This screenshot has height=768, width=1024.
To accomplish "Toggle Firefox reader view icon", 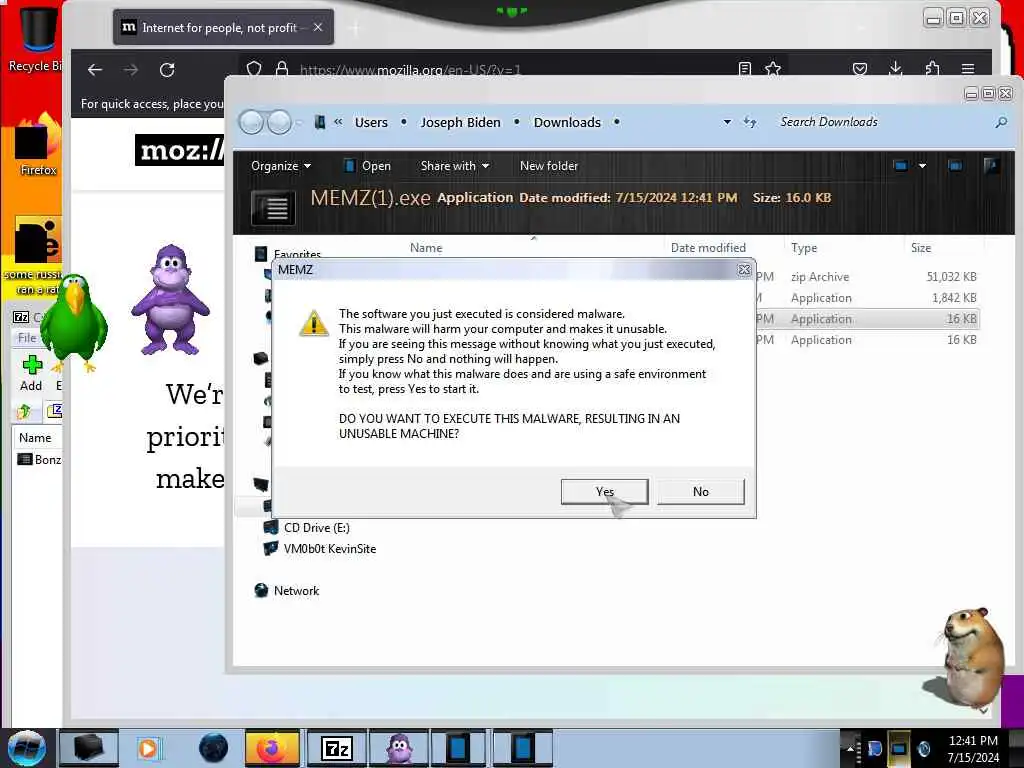I will click(744, 69).
